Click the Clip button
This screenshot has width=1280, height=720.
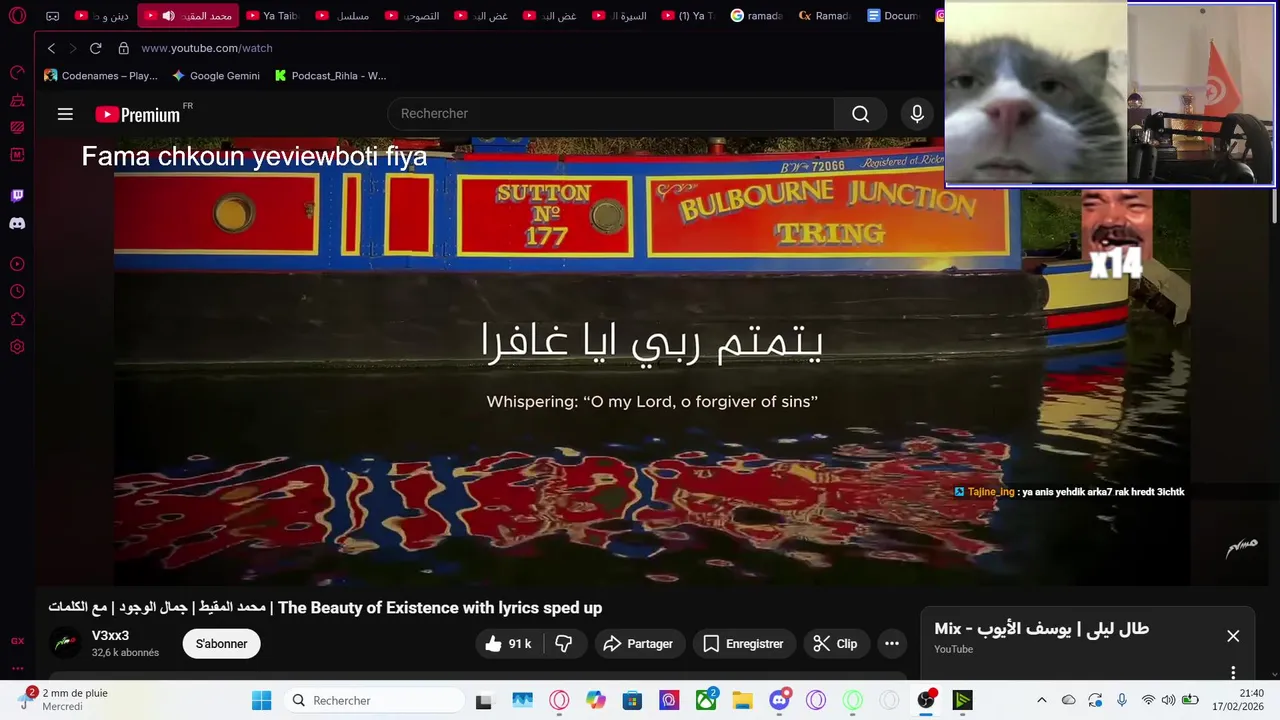click(836, 644)
